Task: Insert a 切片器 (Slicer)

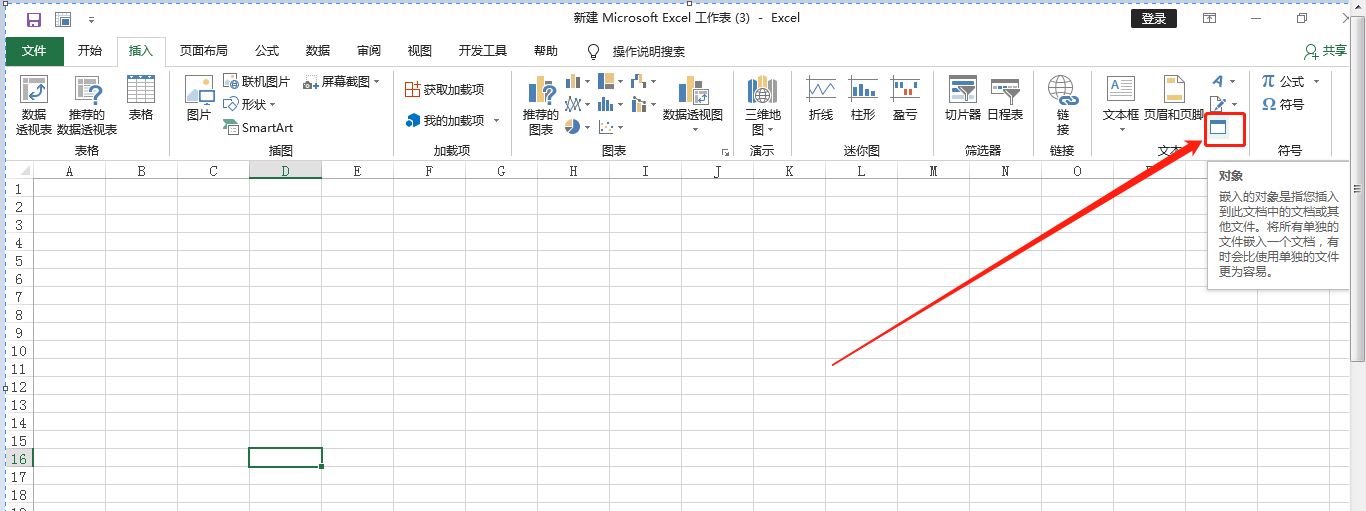Action: coord(962,98)
